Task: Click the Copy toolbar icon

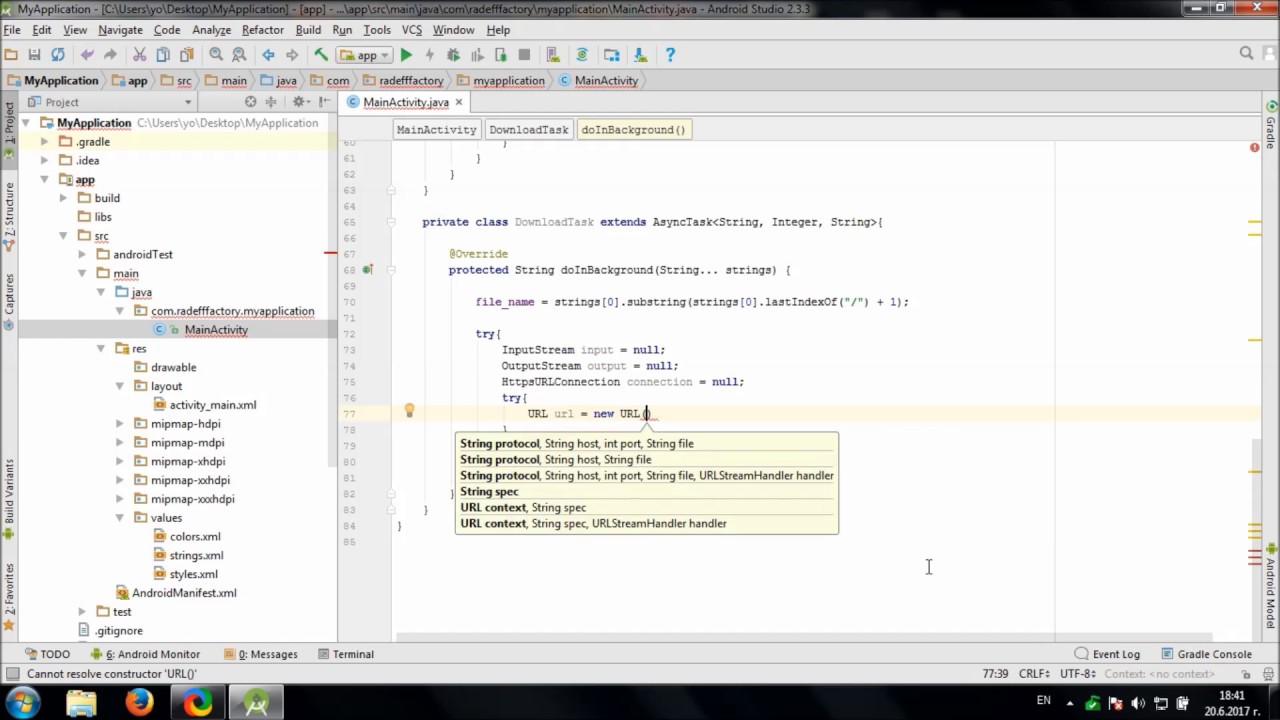Action: pos(163,55)
